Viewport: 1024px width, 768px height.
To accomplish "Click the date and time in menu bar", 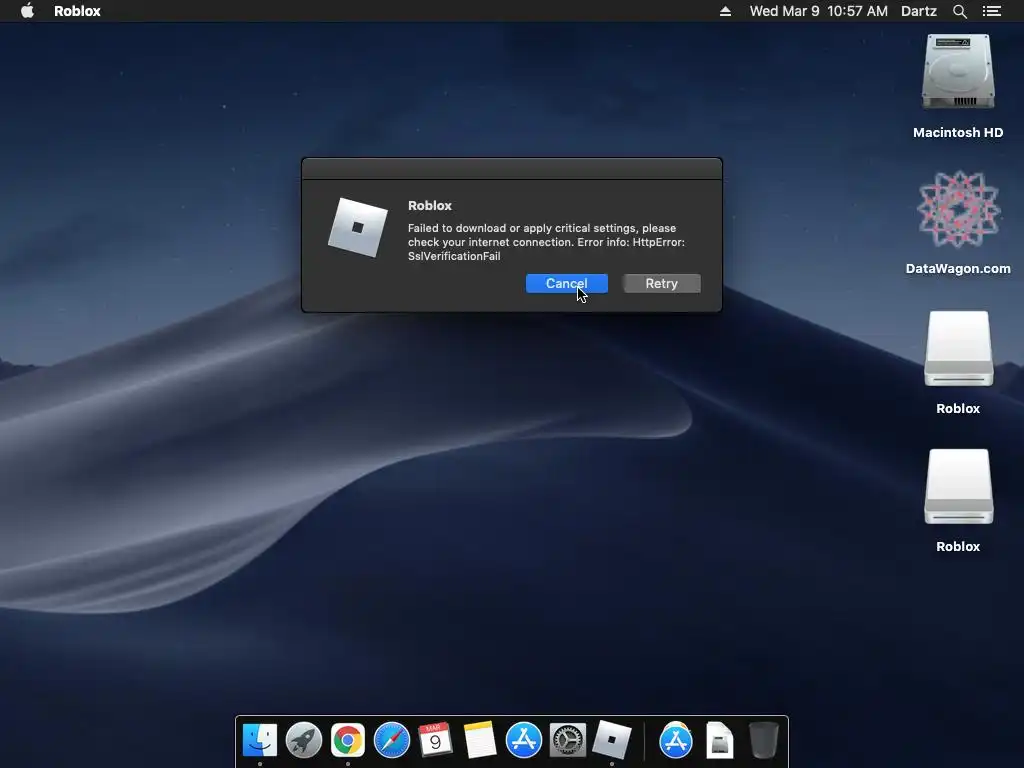I will pos(818,11).
